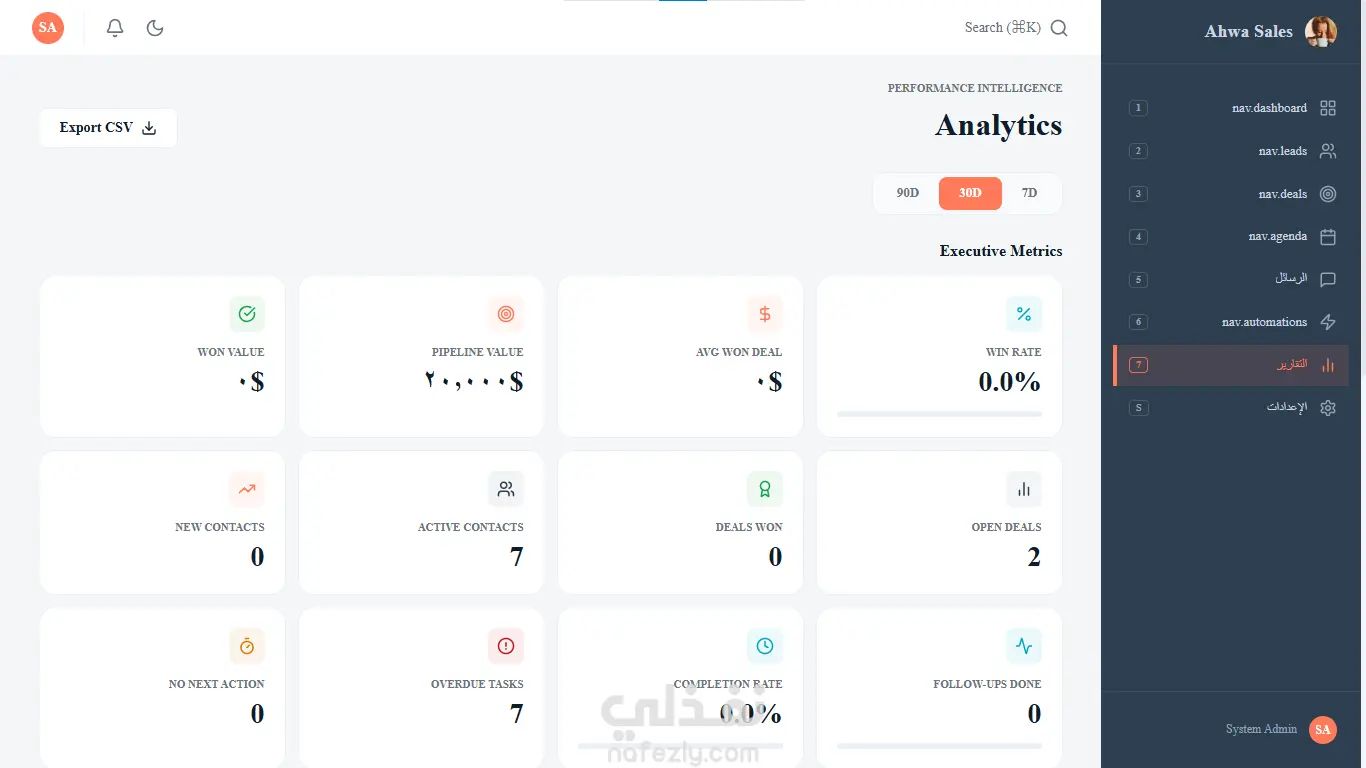Screen dimensions: 1366x768
Task: Toggle dark mode moon icon
Action: pos(155,28)
